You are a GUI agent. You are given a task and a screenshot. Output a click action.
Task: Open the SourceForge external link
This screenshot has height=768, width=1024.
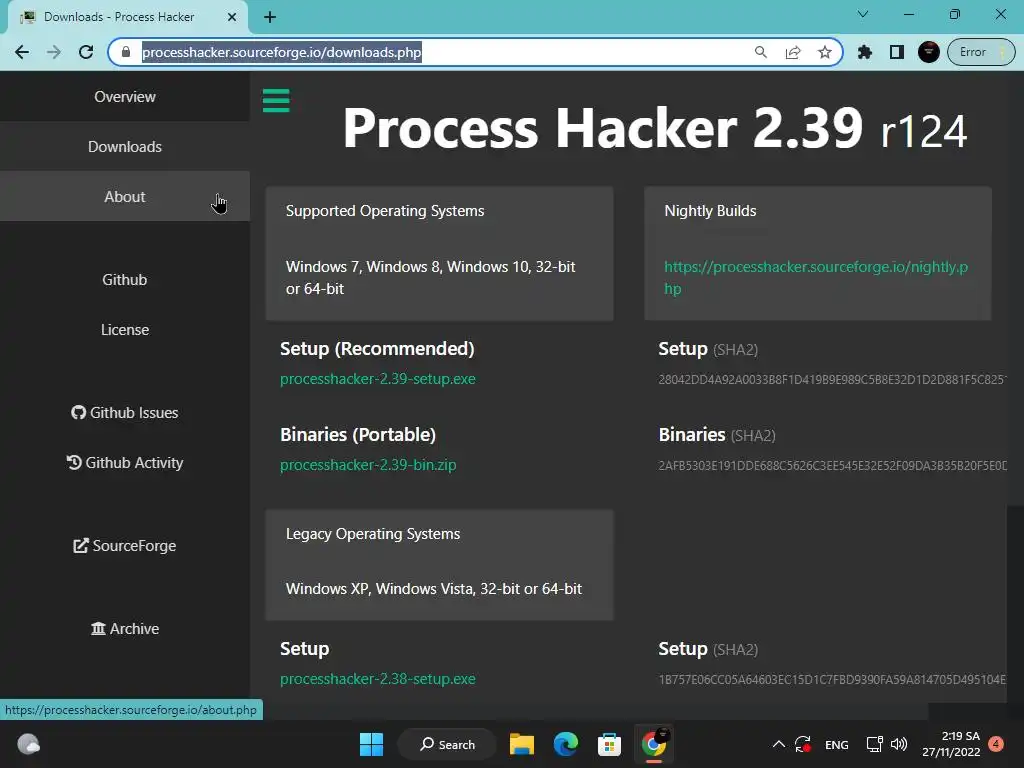125,546
